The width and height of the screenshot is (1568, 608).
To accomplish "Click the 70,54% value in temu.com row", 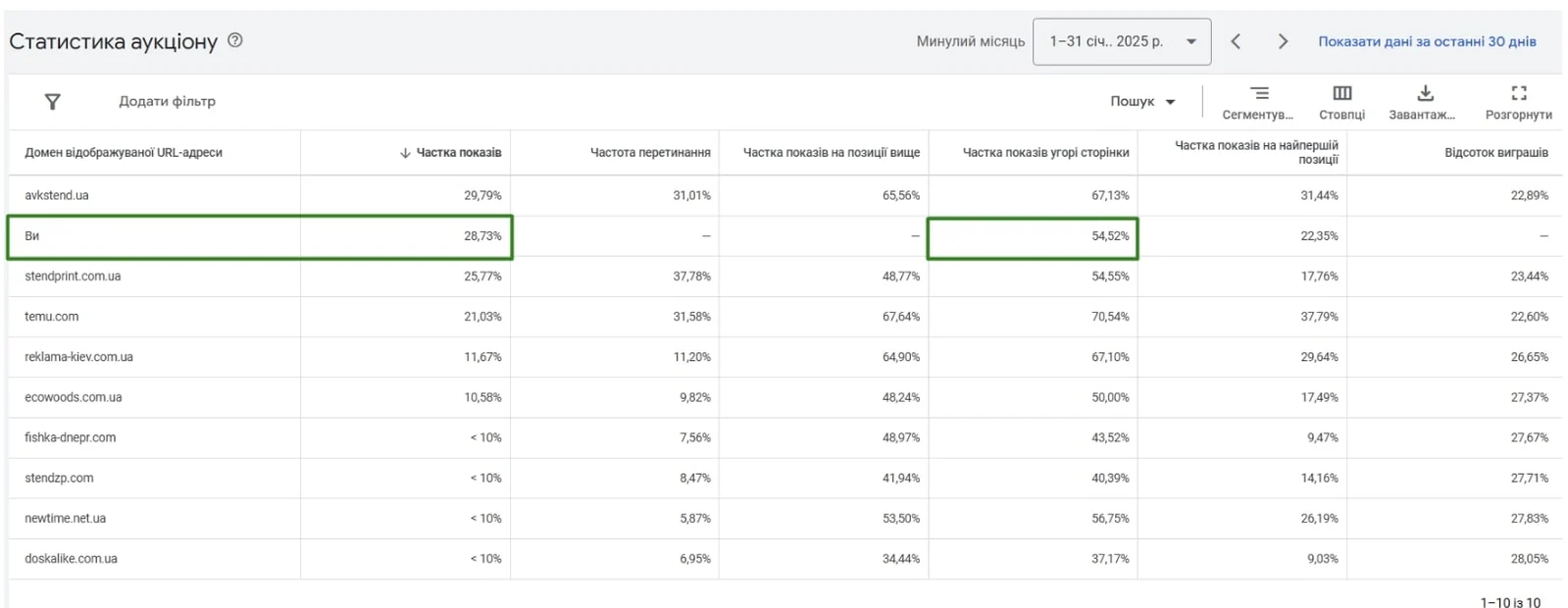I will coord(1110,316).
